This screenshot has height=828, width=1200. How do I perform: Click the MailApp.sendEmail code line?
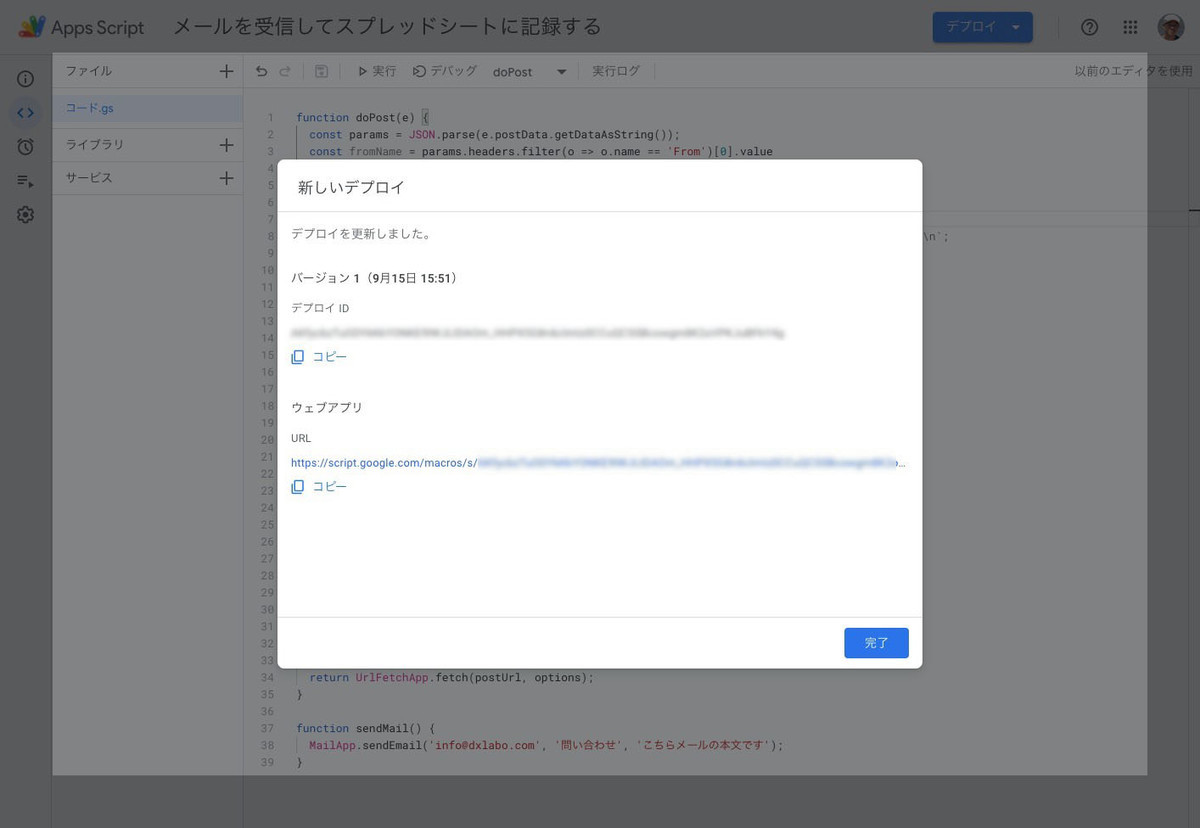(x=546, y=745)
